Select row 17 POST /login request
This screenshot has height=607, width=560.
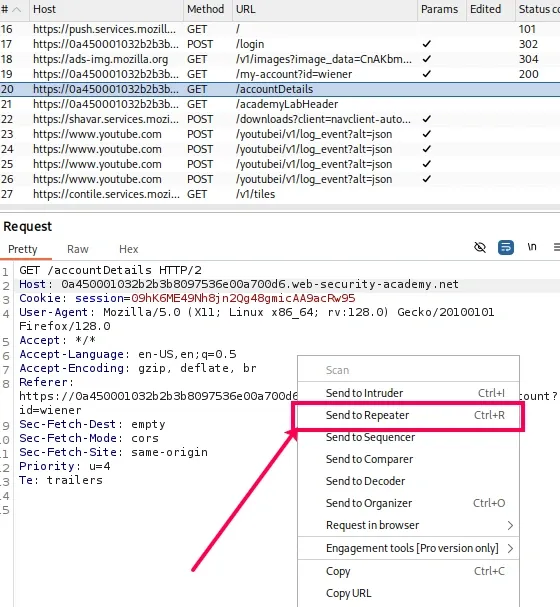(280, 44)
